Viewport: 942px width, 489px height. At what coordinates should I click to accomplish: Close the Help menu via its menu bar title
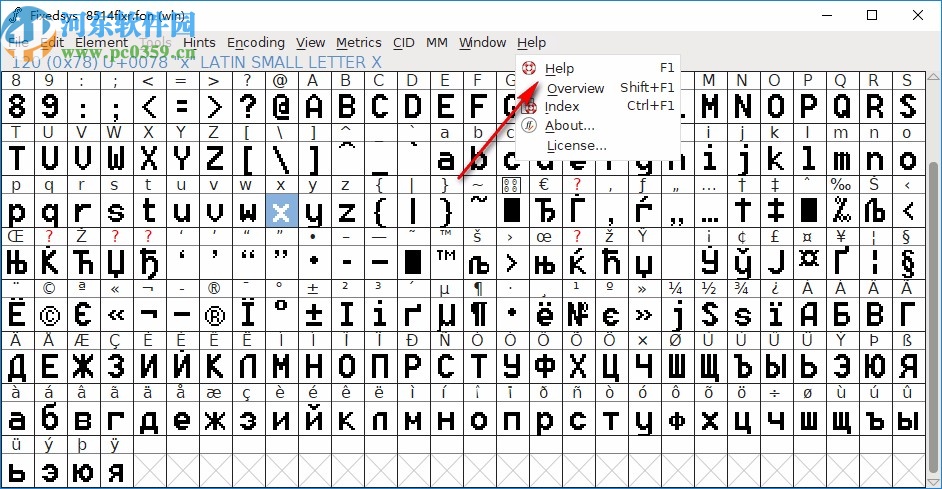point(531,43)
